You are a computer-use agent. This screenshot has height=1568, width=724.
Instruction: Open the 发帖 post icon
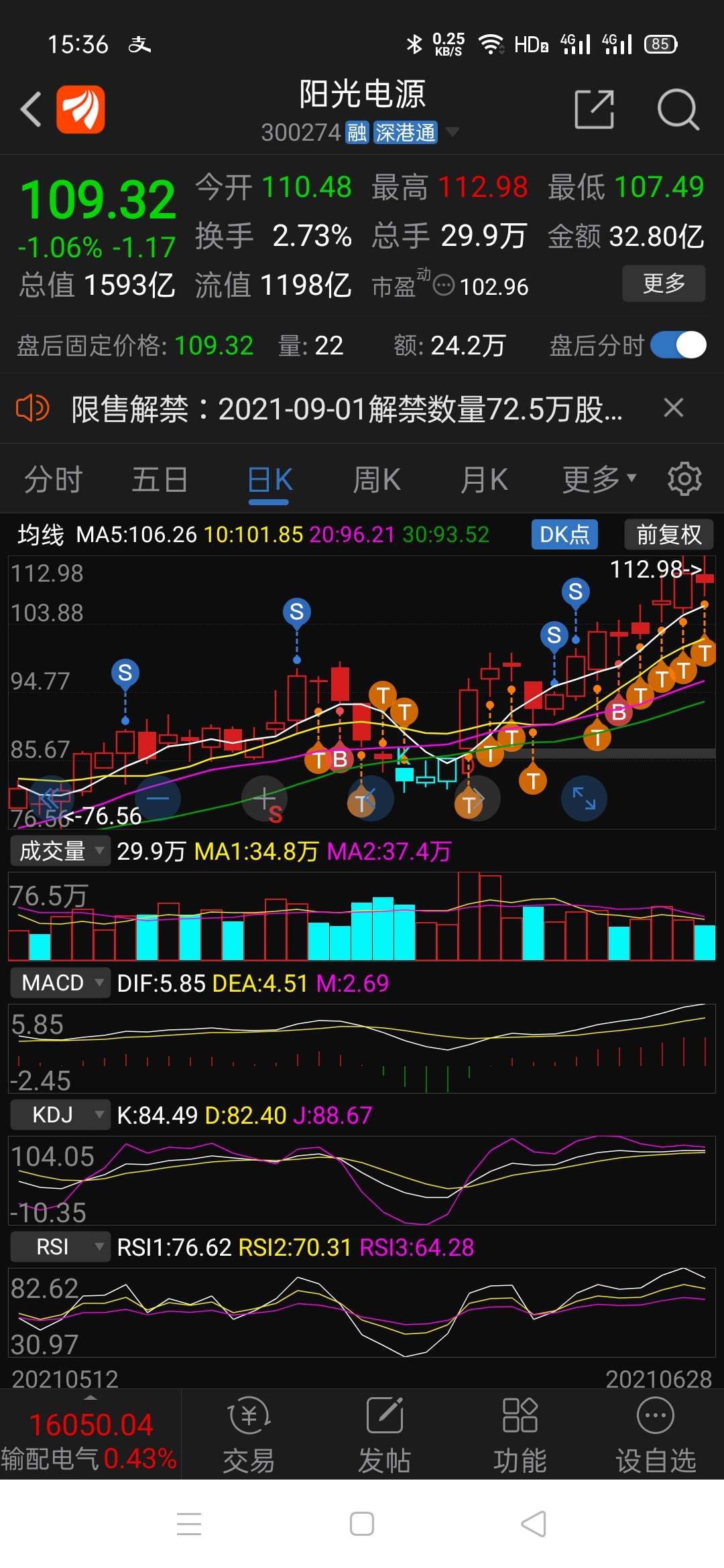(384, 1435)
